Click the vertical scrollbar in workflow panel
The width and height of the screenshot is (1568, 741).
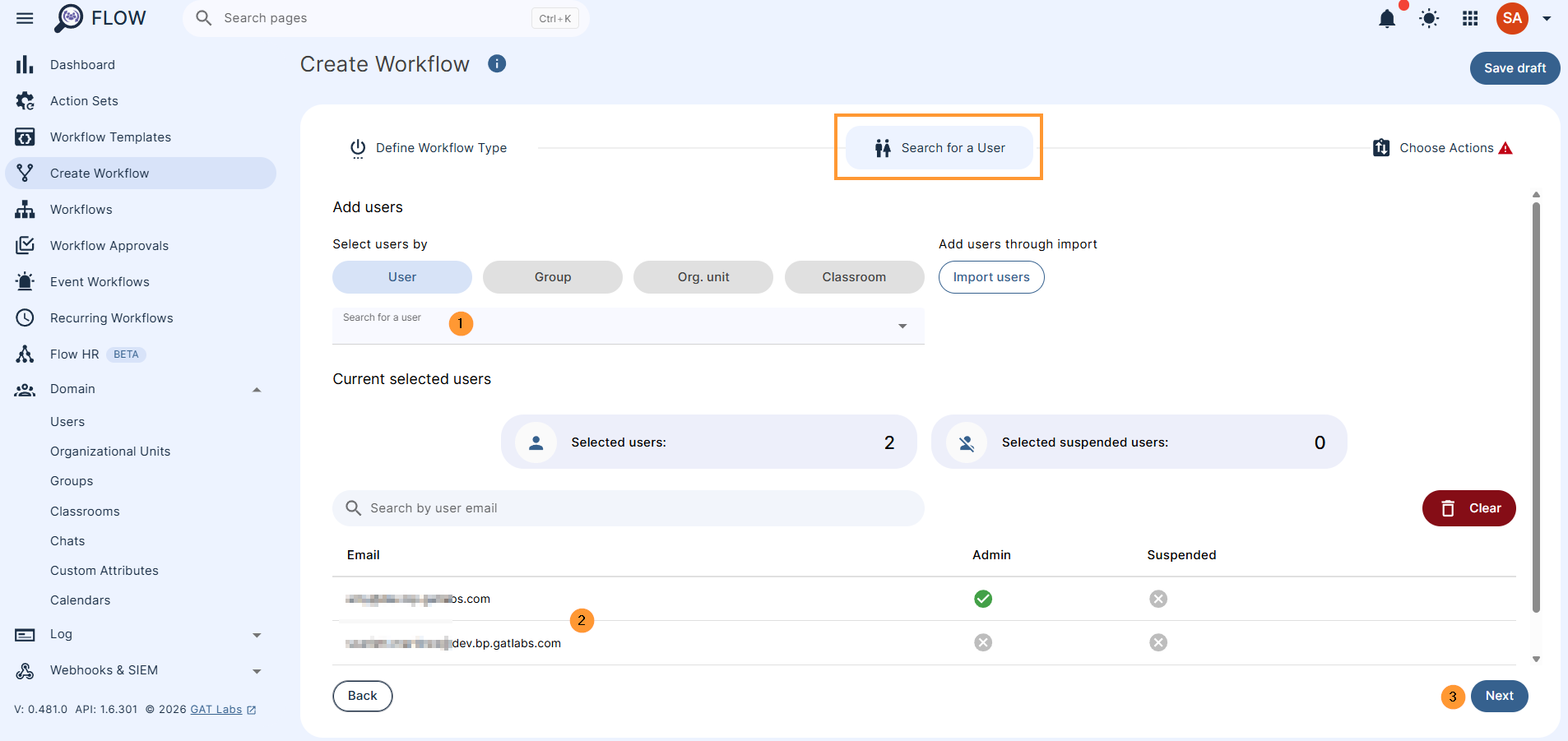pyautogui.click(x=1536, y=407)
